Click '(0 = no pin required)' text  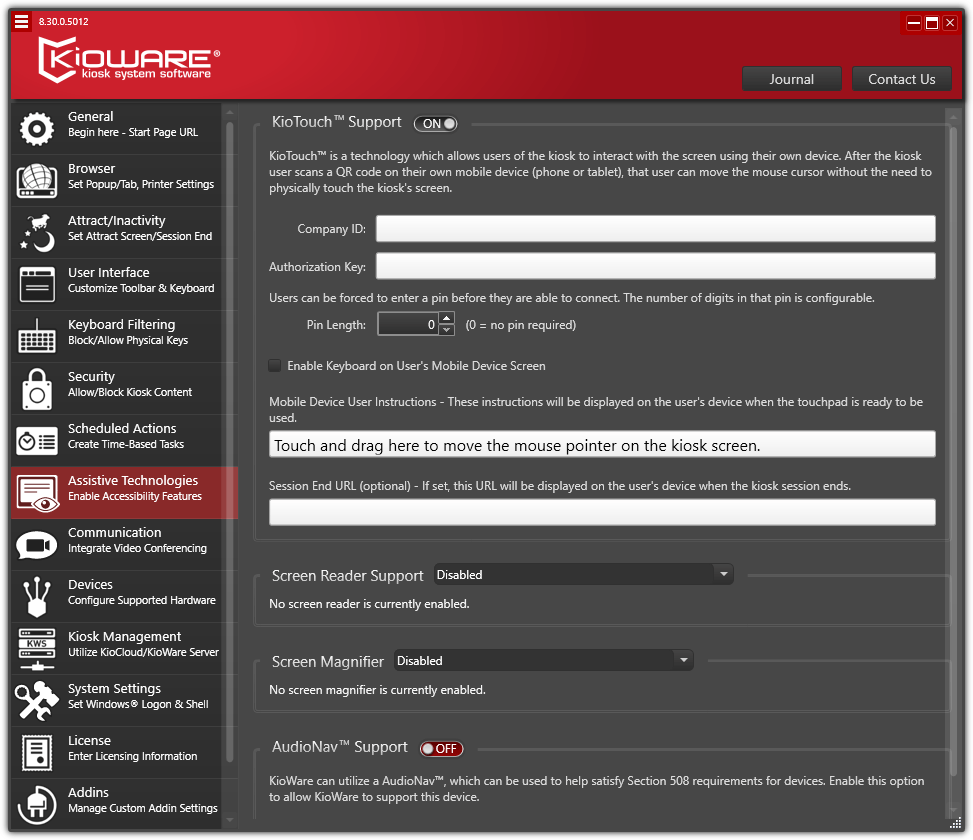click(521, 325)
